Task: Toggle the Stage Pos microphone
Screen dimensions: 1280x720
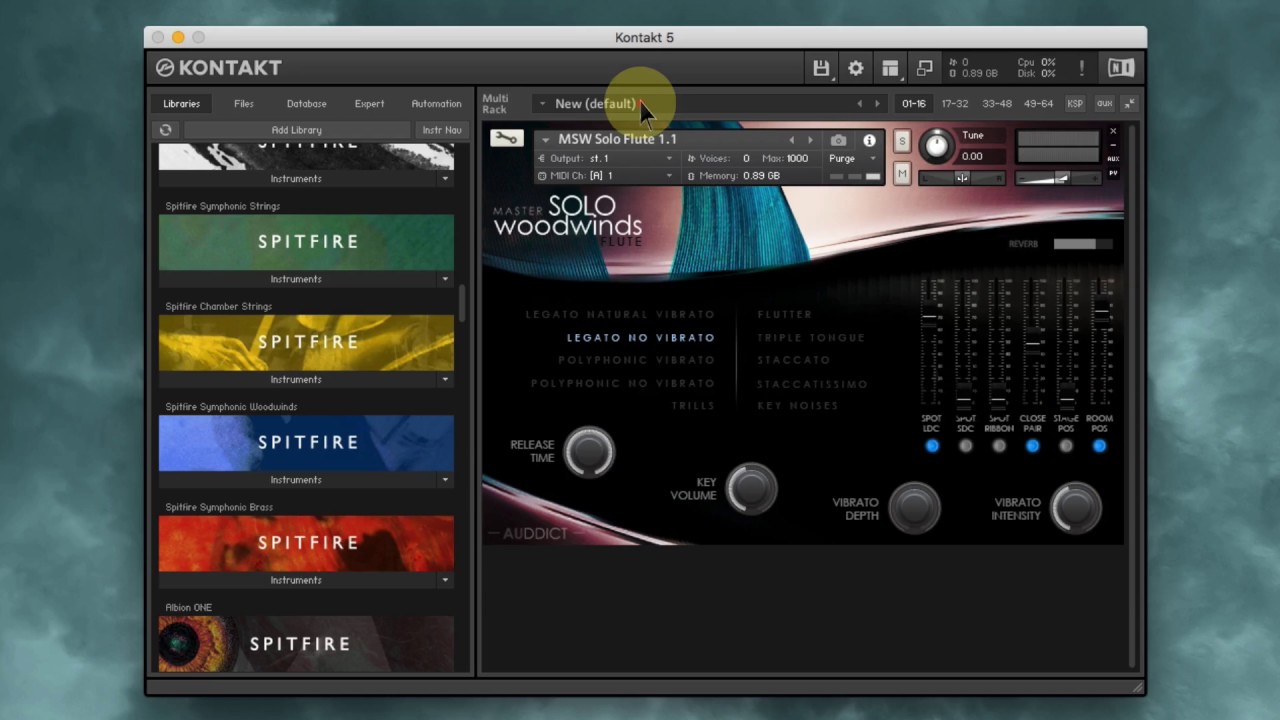Action: pos(1066,446)
